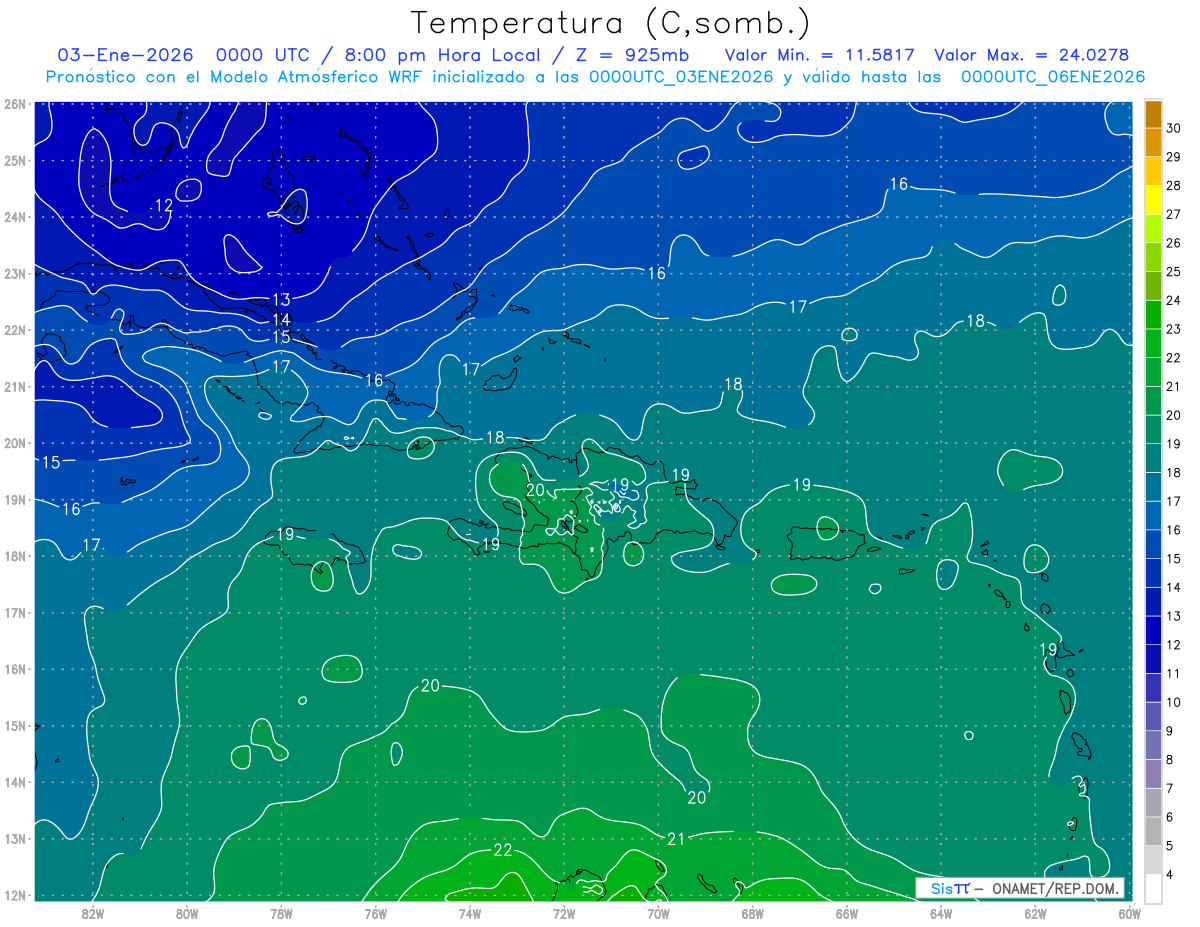
Task: Select the initialization stamp "0000UTC_03ENE2026"
Action: [679, 77]
